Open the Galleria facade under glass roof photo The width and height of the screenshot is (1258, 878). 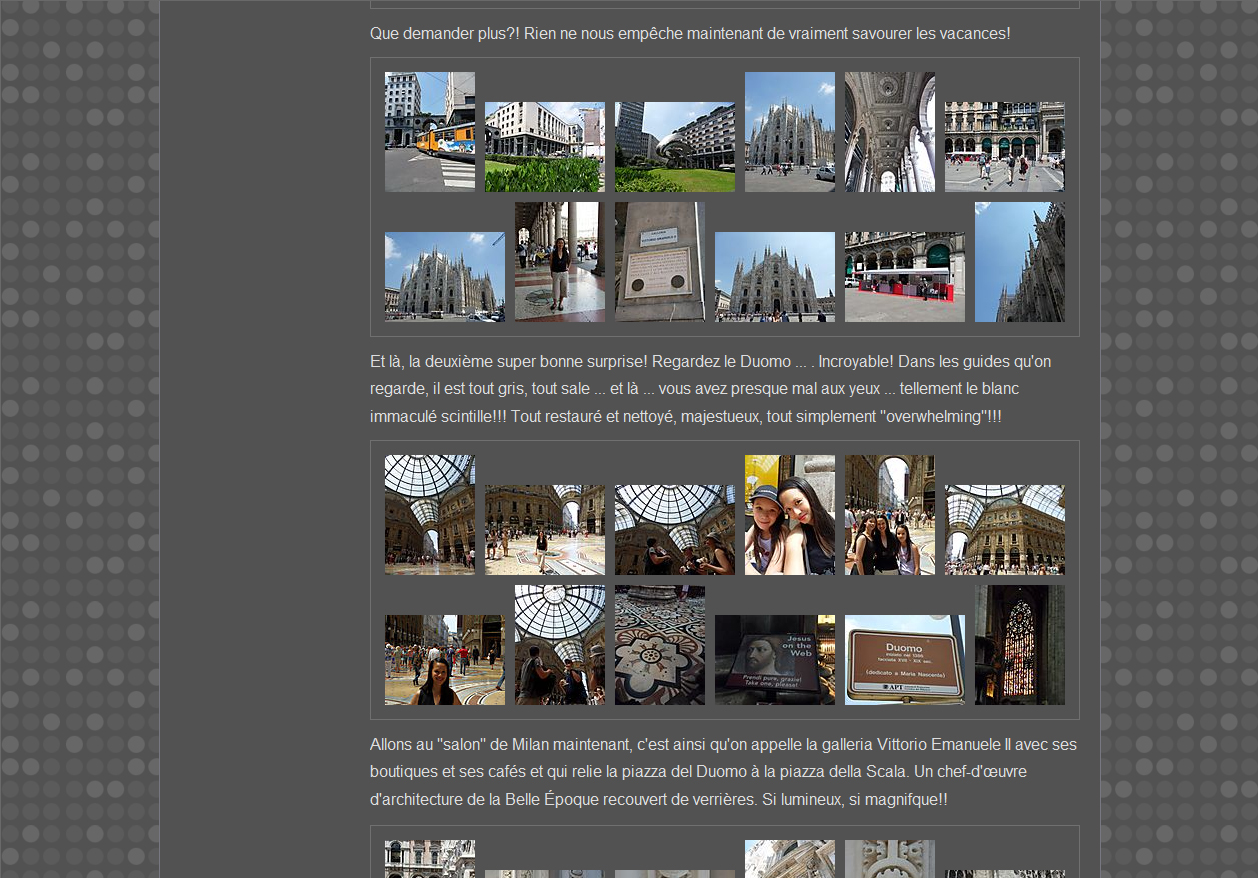tap(1004, 529)
